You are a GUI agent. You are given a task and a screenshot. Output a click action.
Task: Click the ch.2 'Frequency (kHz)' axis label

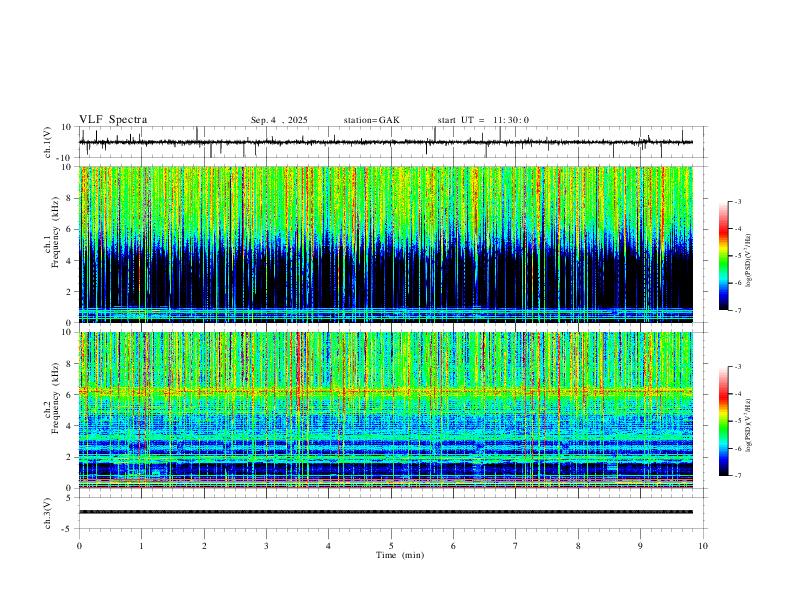coord(55,398)
